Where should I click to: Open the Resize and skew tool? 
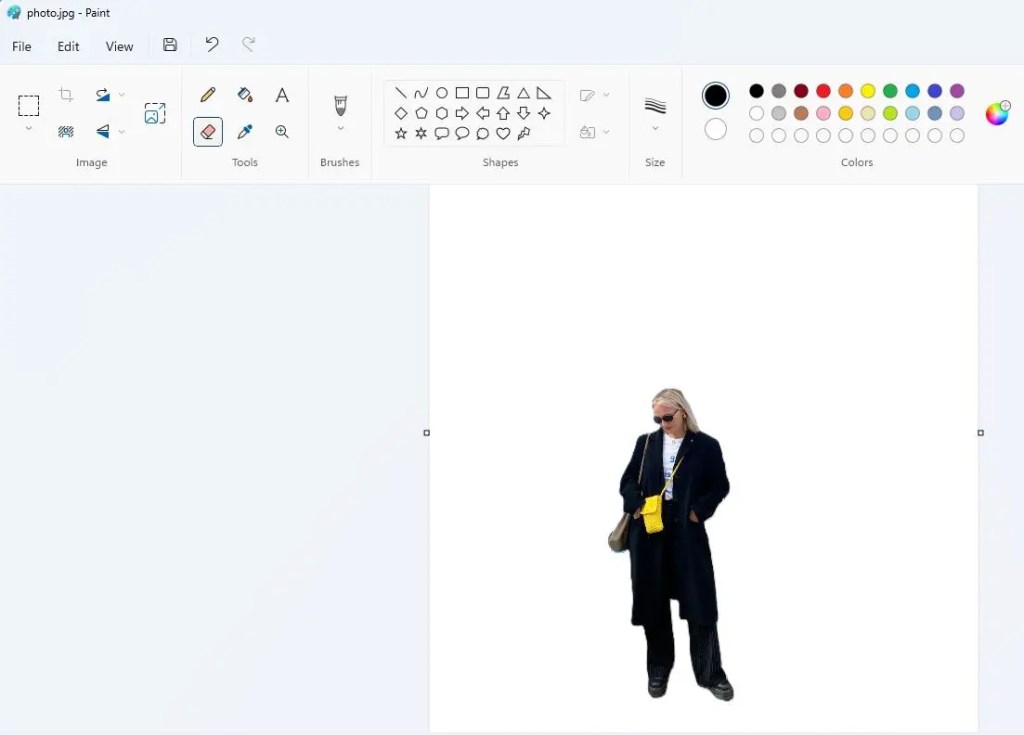[155, 113]
